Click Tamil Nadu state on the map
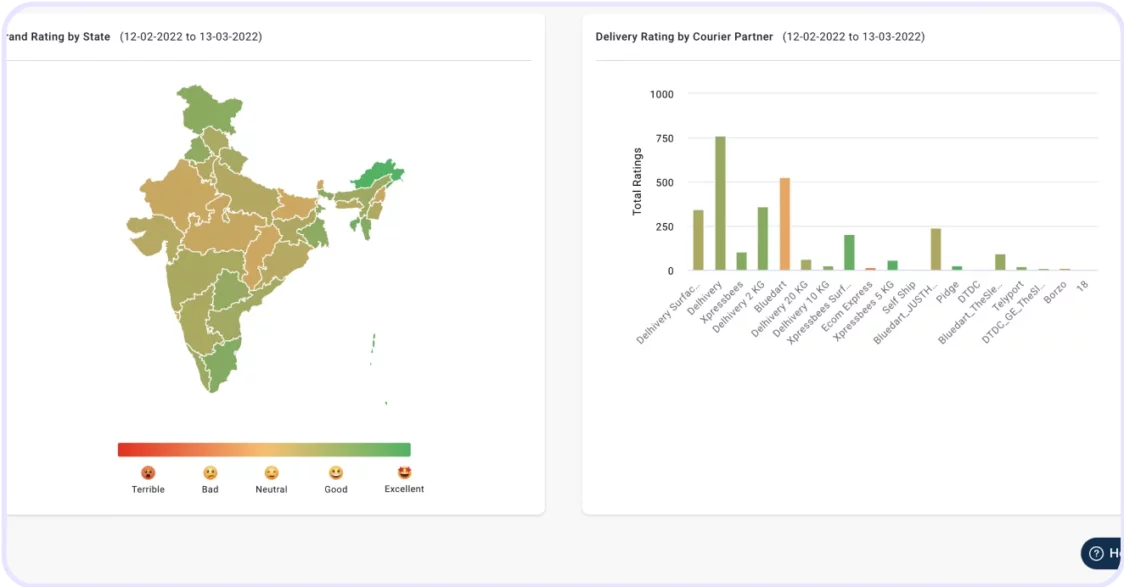1124x587 pixels. 224,364
